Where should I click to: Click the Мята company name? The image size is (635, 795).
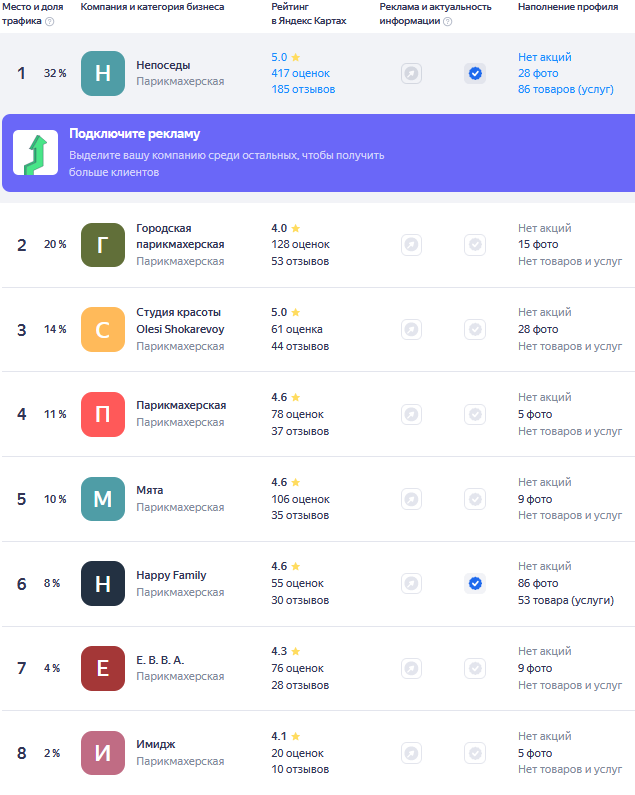(x=150, y=490)
